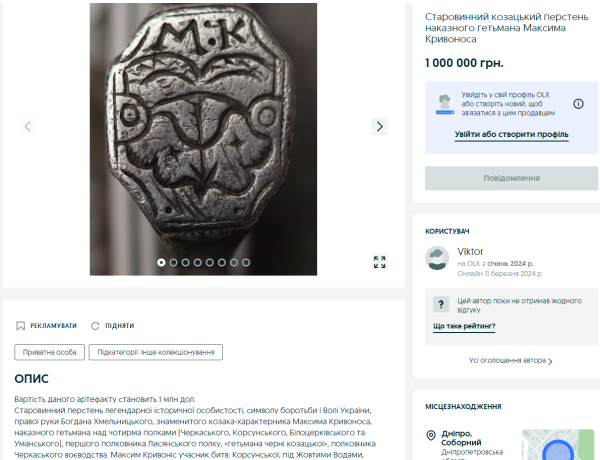Screen dimensions: 600x460
Task: Go to the previous photo arrow
Action: [28, 126]
